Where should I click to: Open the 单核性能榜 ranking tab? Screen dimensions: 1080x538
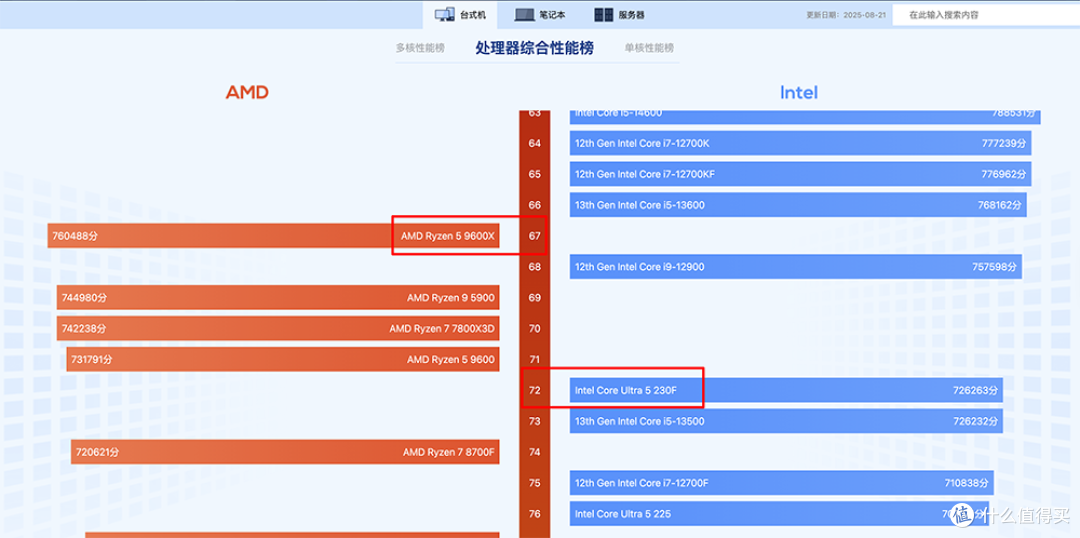[x=649, y=48]
